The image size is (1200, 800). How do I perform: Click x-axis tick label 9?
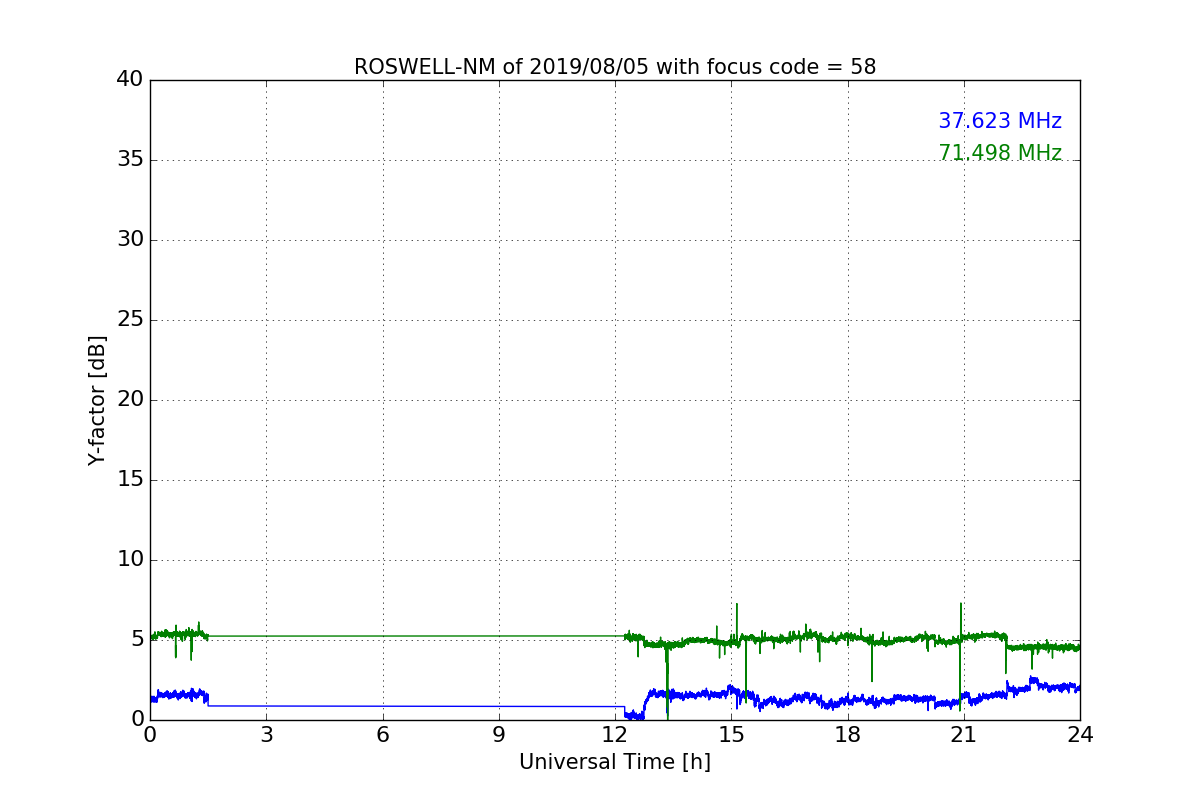pyautogui.click(x=499, y=734)
